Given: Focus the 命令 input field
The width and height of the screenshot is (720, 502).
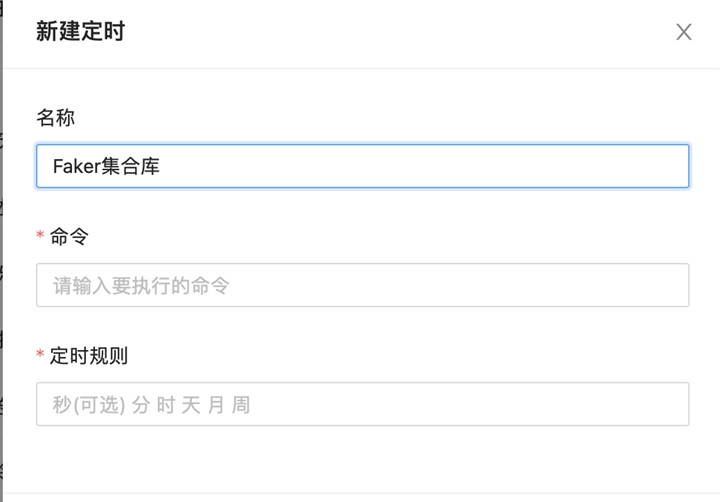Looking at the screenshot, I should click(x=362, y=285).
